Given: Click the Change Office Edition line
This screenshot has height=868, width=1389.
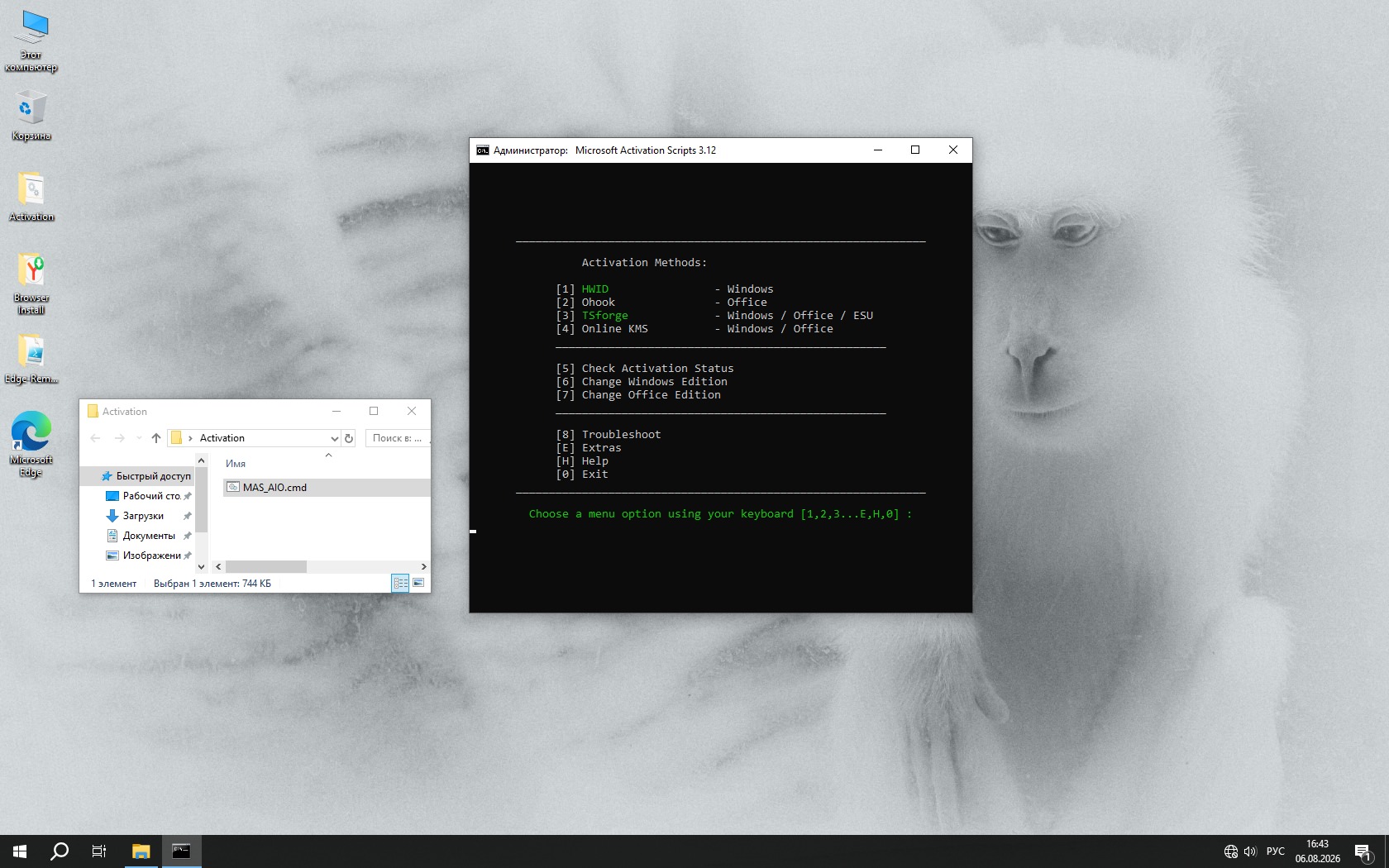Looking at the screenshot, I should [638, 395].
